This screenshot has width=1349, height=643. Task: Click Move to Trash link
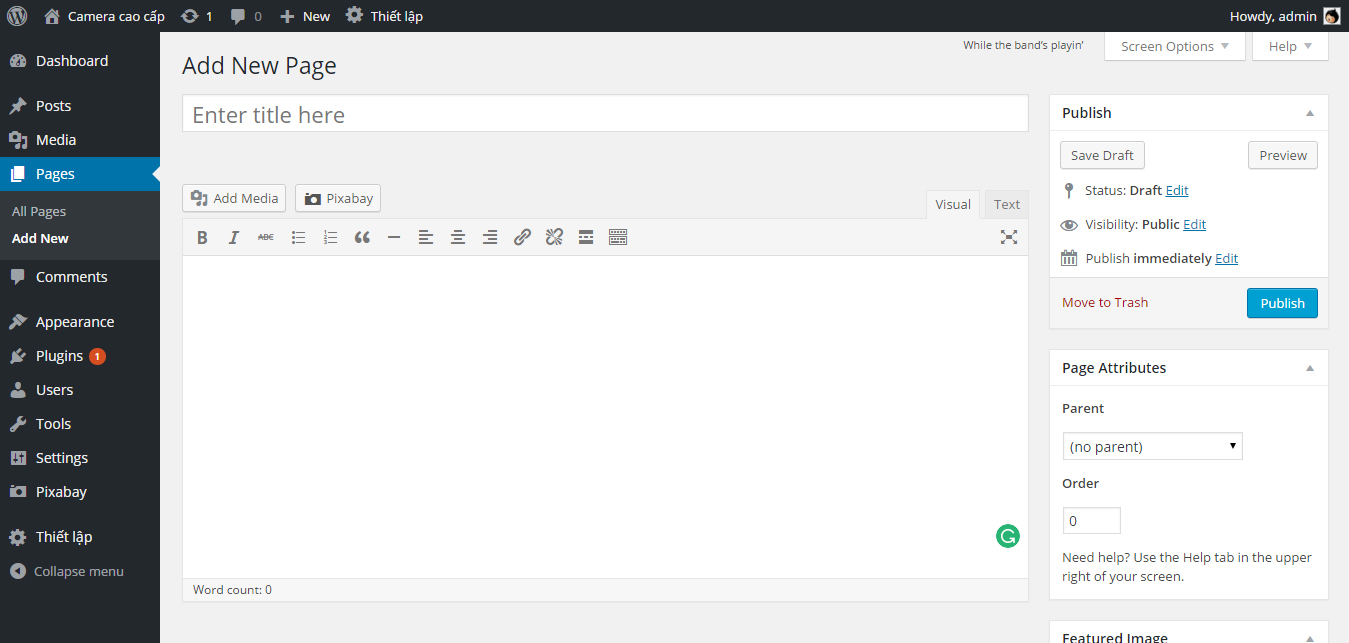coord(1105,302)
